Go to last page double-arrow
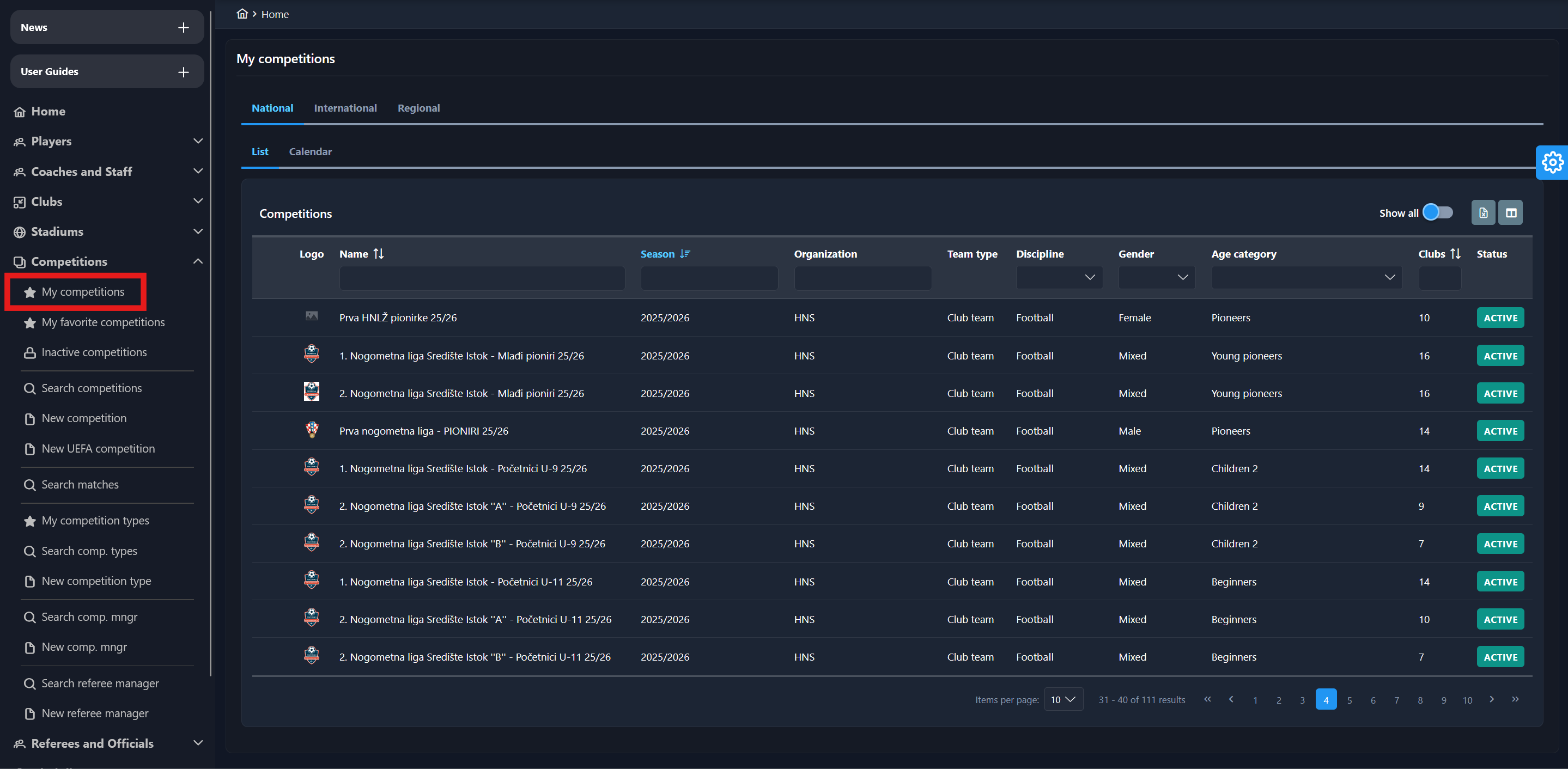This screenshot has height=769, width=1568. point(1515,699)
